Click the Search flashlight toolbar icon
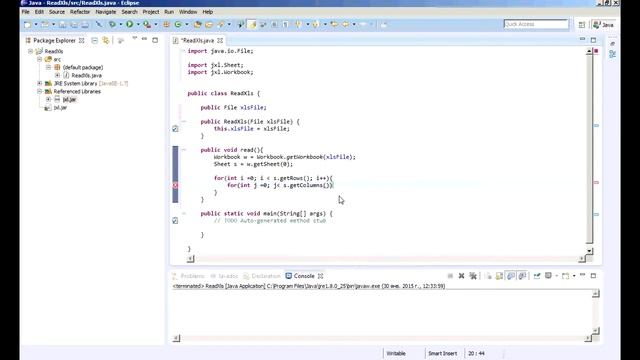Screen dimensions: 640x360 221,24
